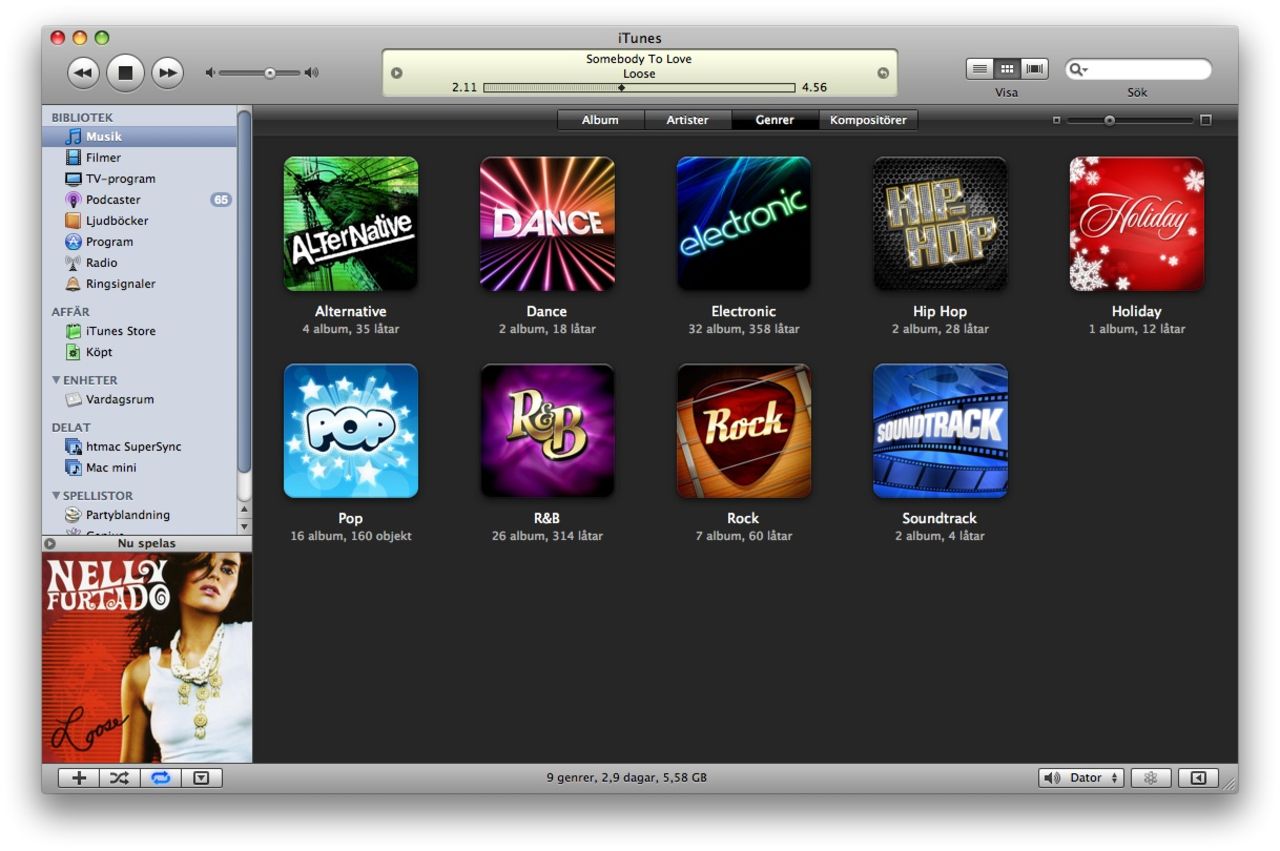Open Radio in the Bibliotek section

100,262
